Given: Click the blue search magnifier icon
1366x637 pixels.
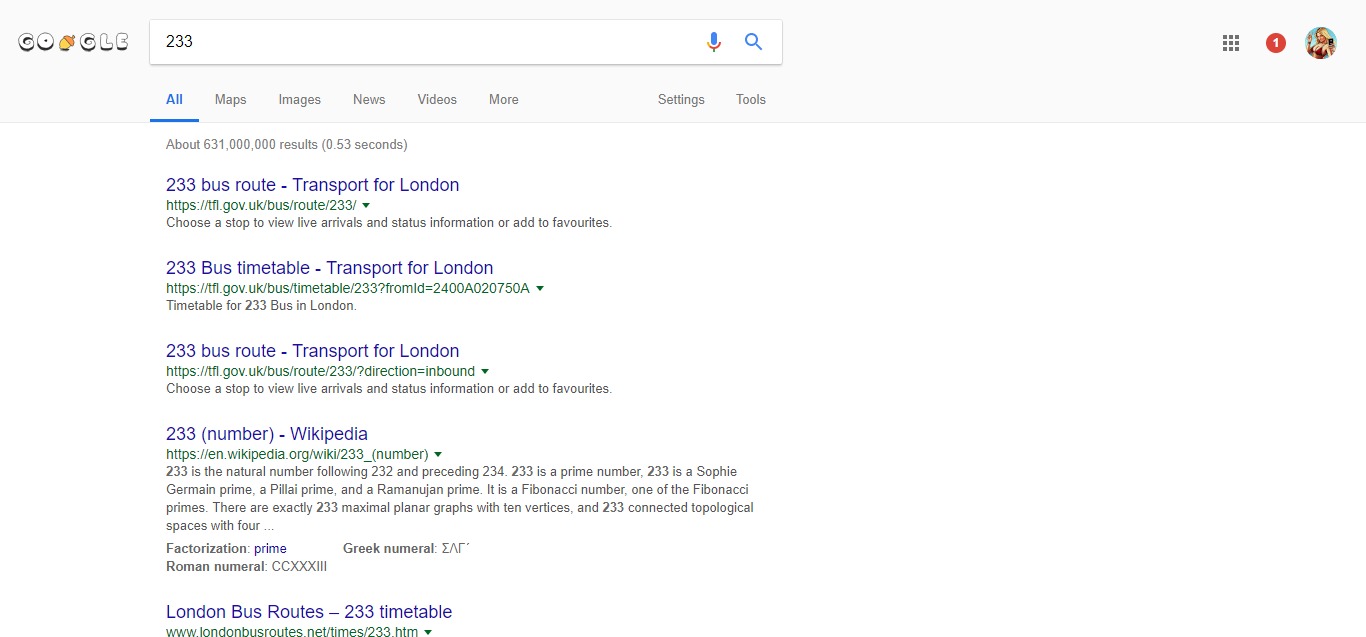Looking at the screenshot, I should coord(753,42).
